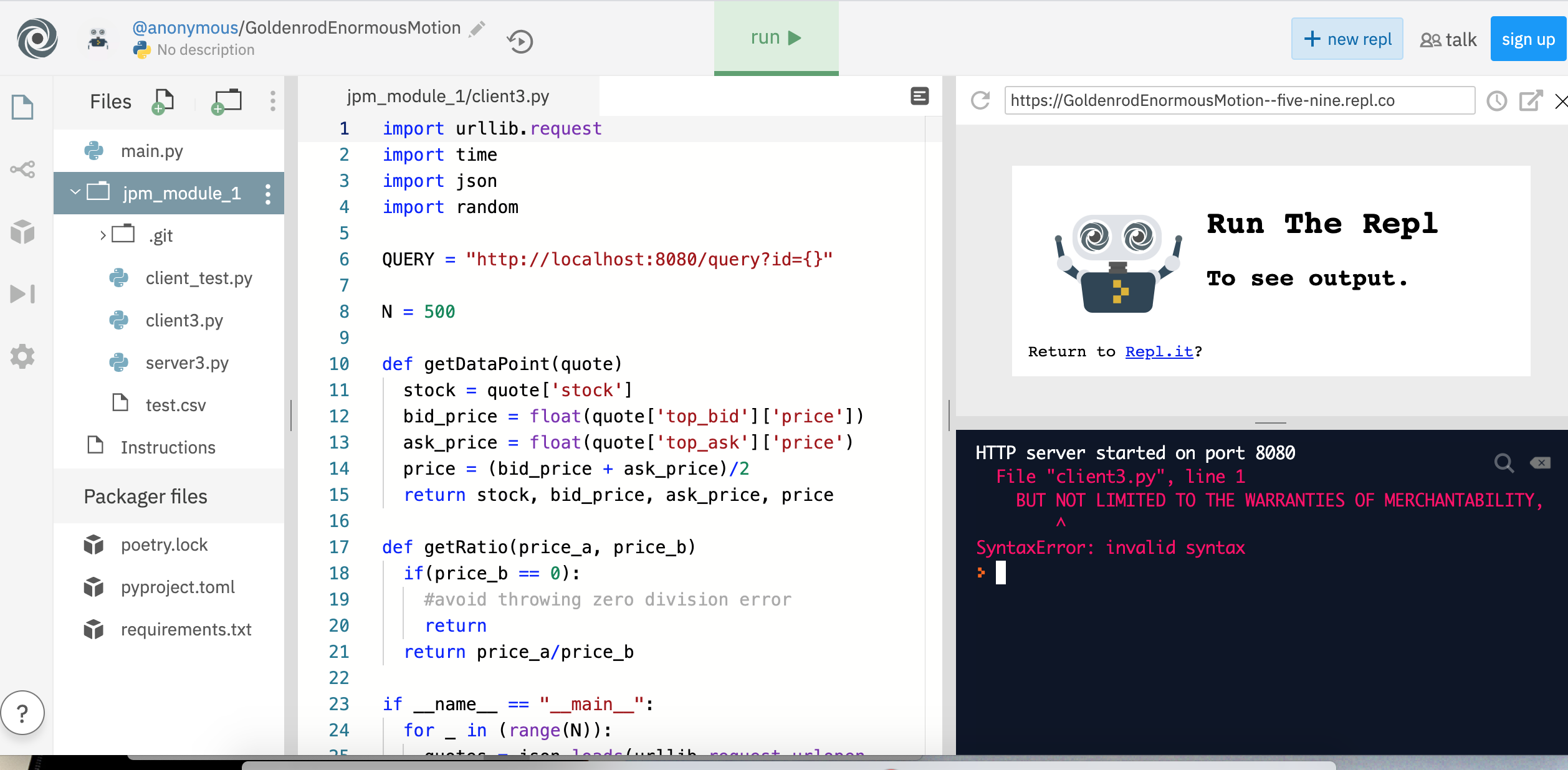This screenshot has height=770, width=1568.
Task: Open main.py in file tree
Action: 169,151
